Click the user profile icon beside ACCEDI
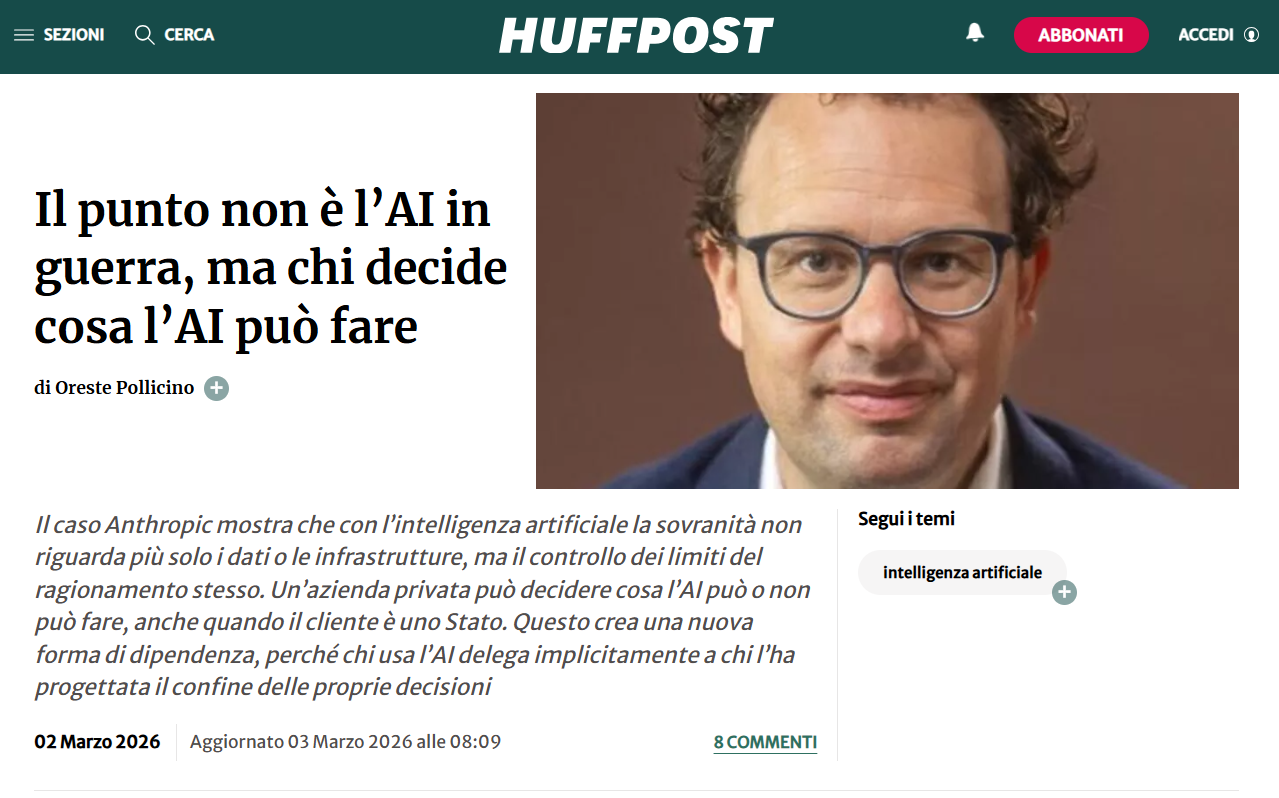 click(x=1251, y=35)
